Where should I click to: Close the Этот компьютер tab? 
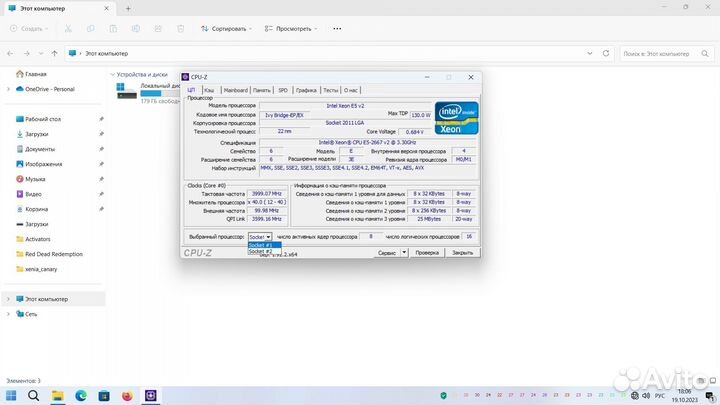click(x=107, y=8)
